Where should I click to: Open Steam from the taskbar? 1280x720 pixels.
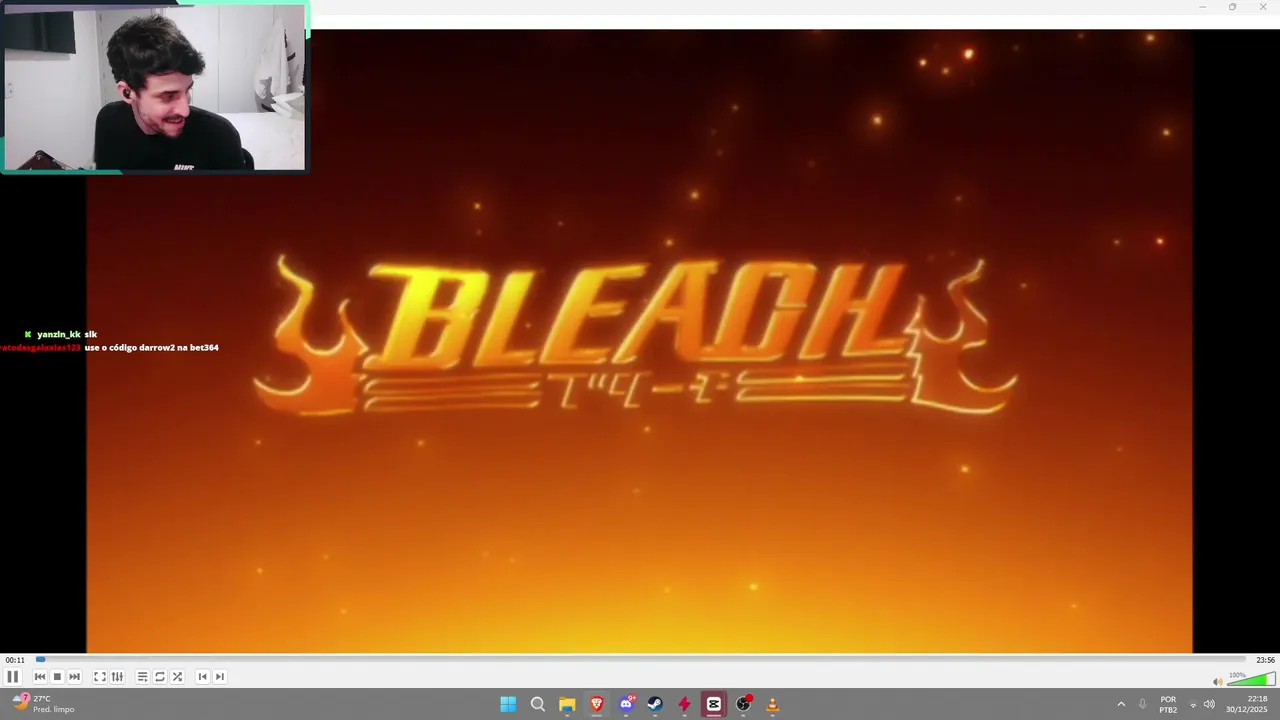[655, 704]
